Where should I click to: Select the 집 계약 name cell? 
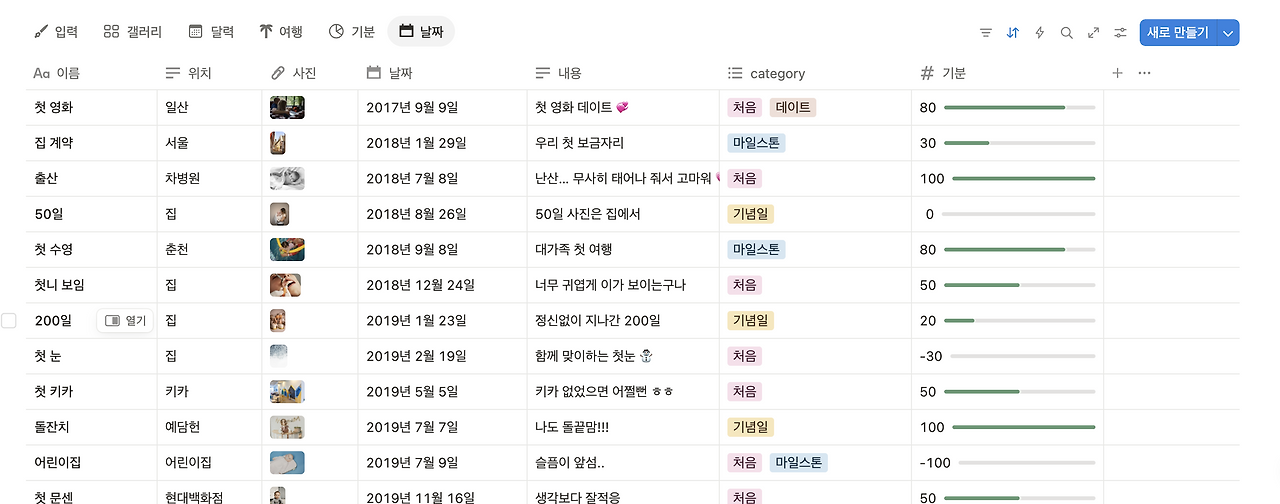pos(91,143)
